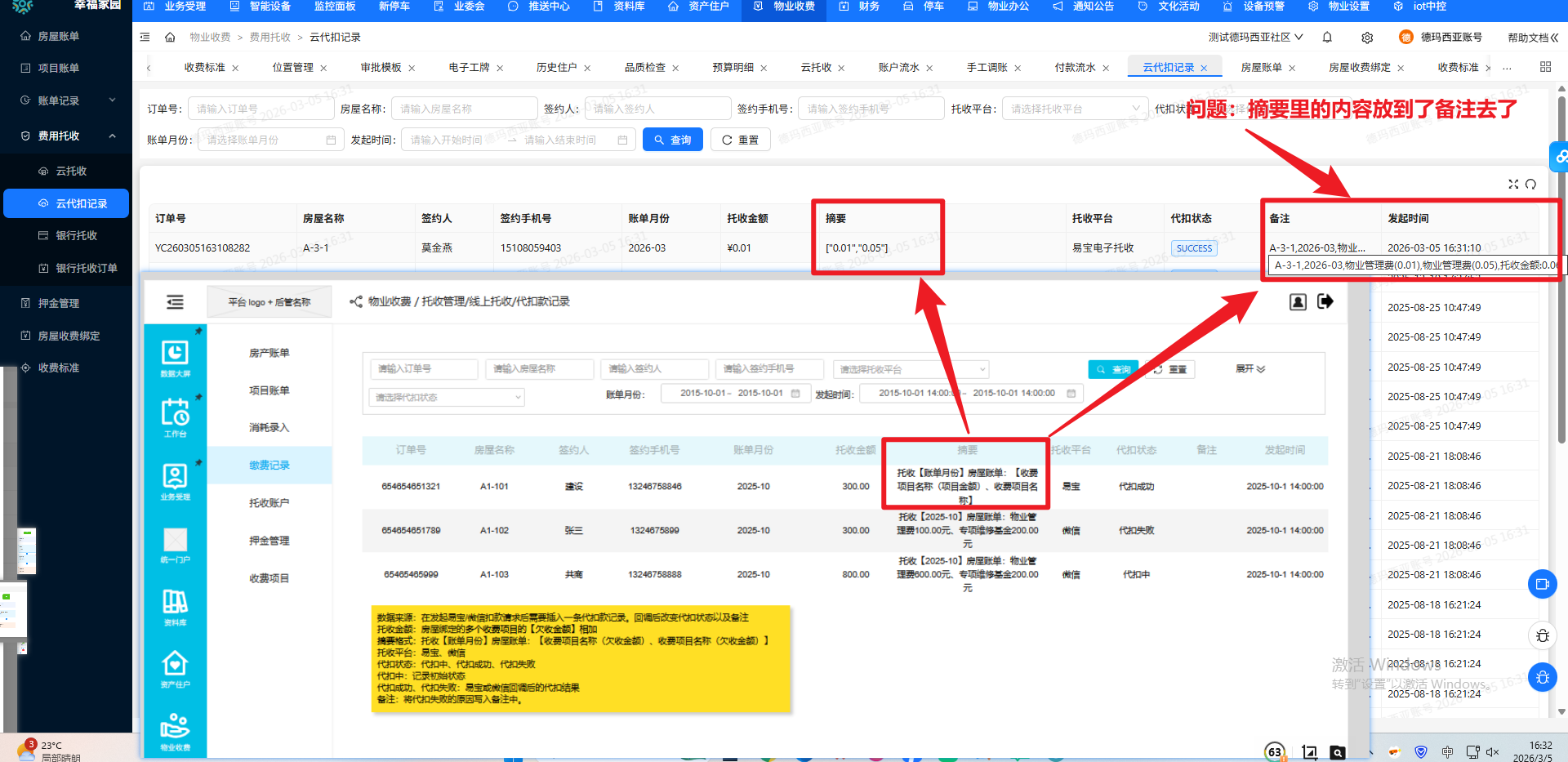Click the floating video camera icon
The width and height of the screenshot is (1568, 762).
point(1542,584)
